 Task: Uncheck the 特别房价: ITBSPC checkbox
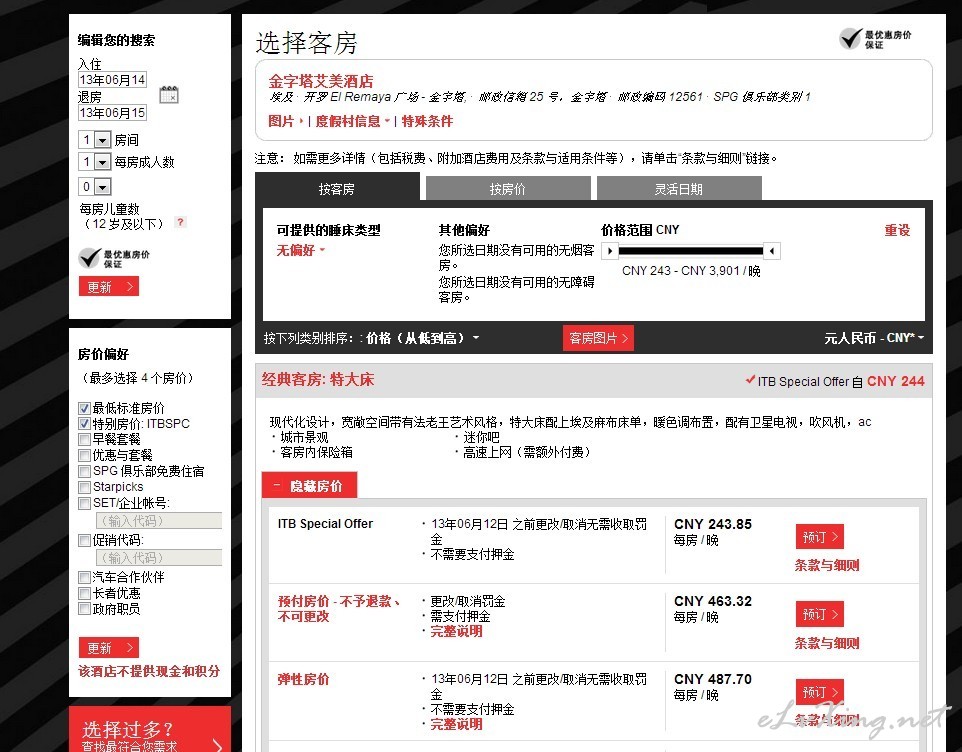[x=84, y=424]
